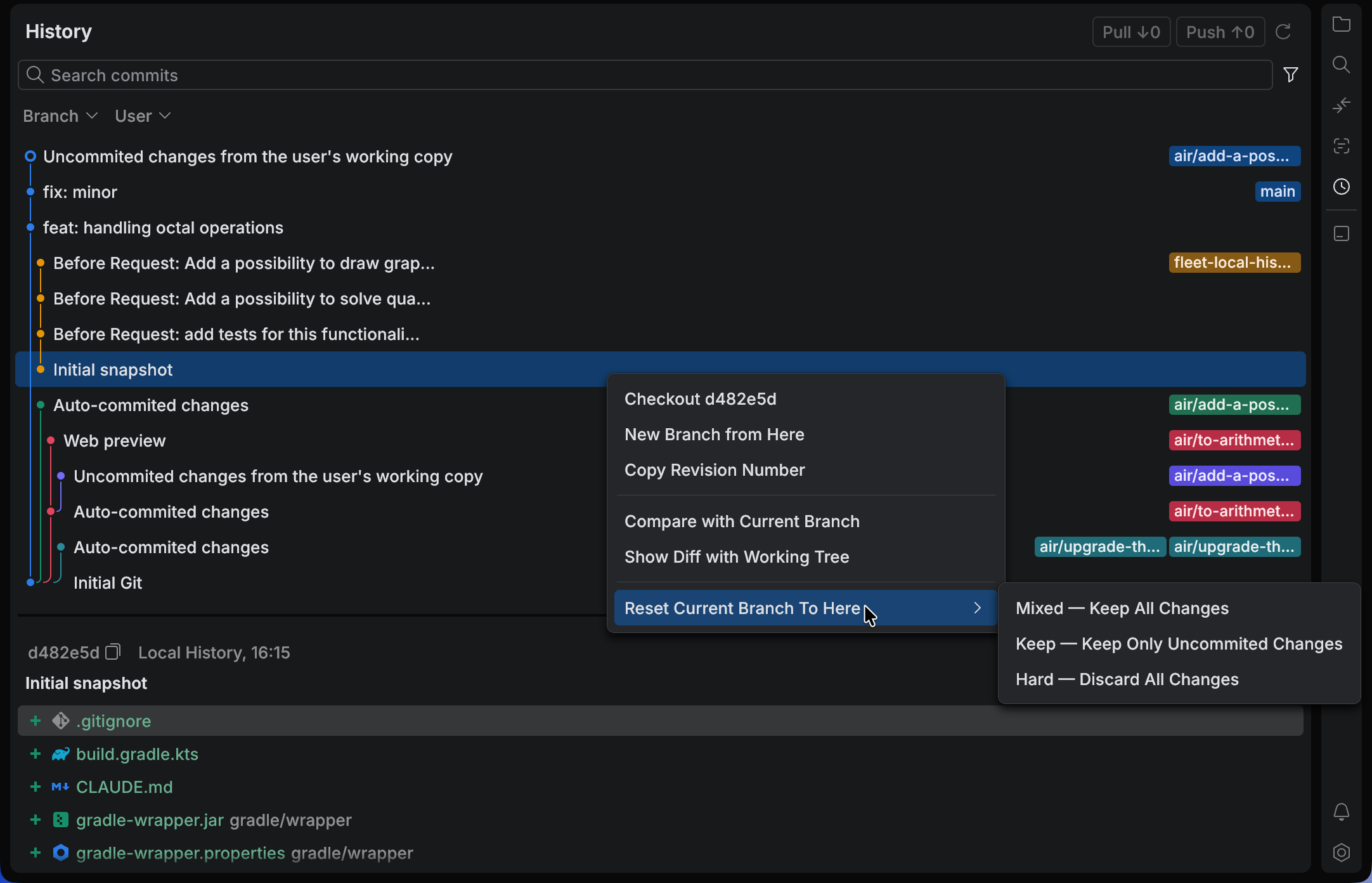Click the orange fleet-local-his... branch tag
Screen dimensions: 1372x883
tap(1234, 263)
